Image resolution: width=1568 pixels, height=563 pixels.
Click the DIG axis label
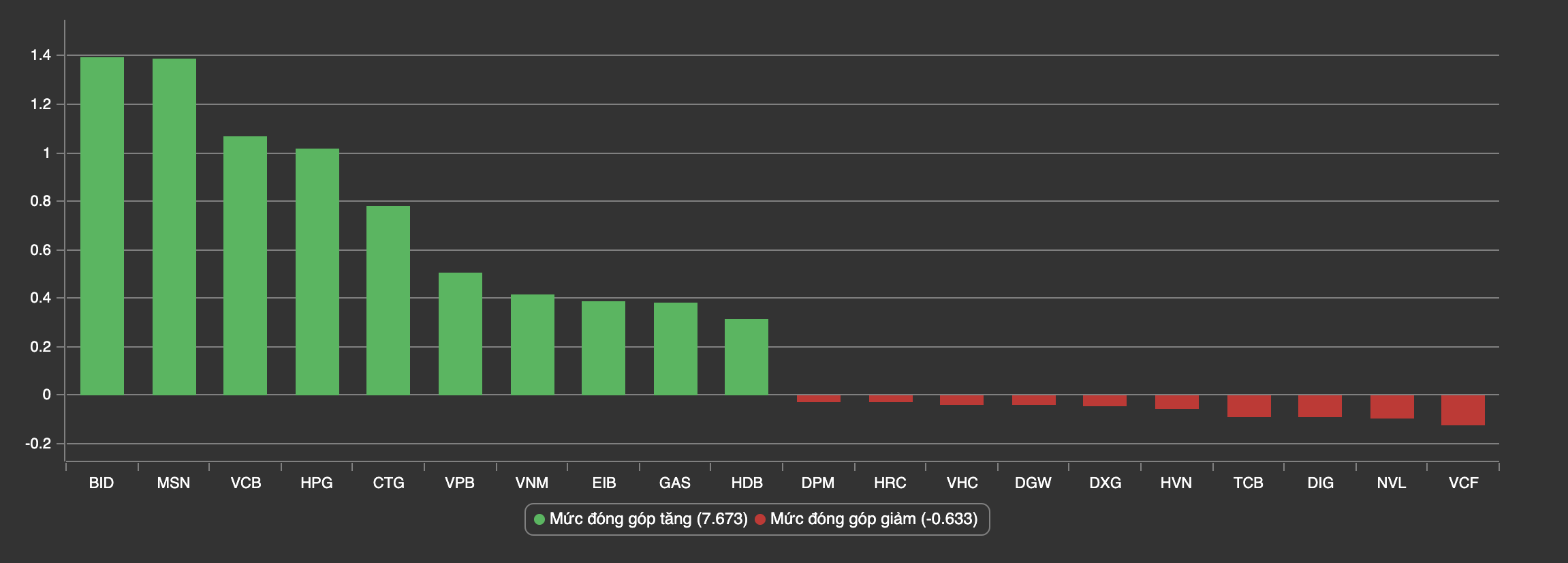1321,483
